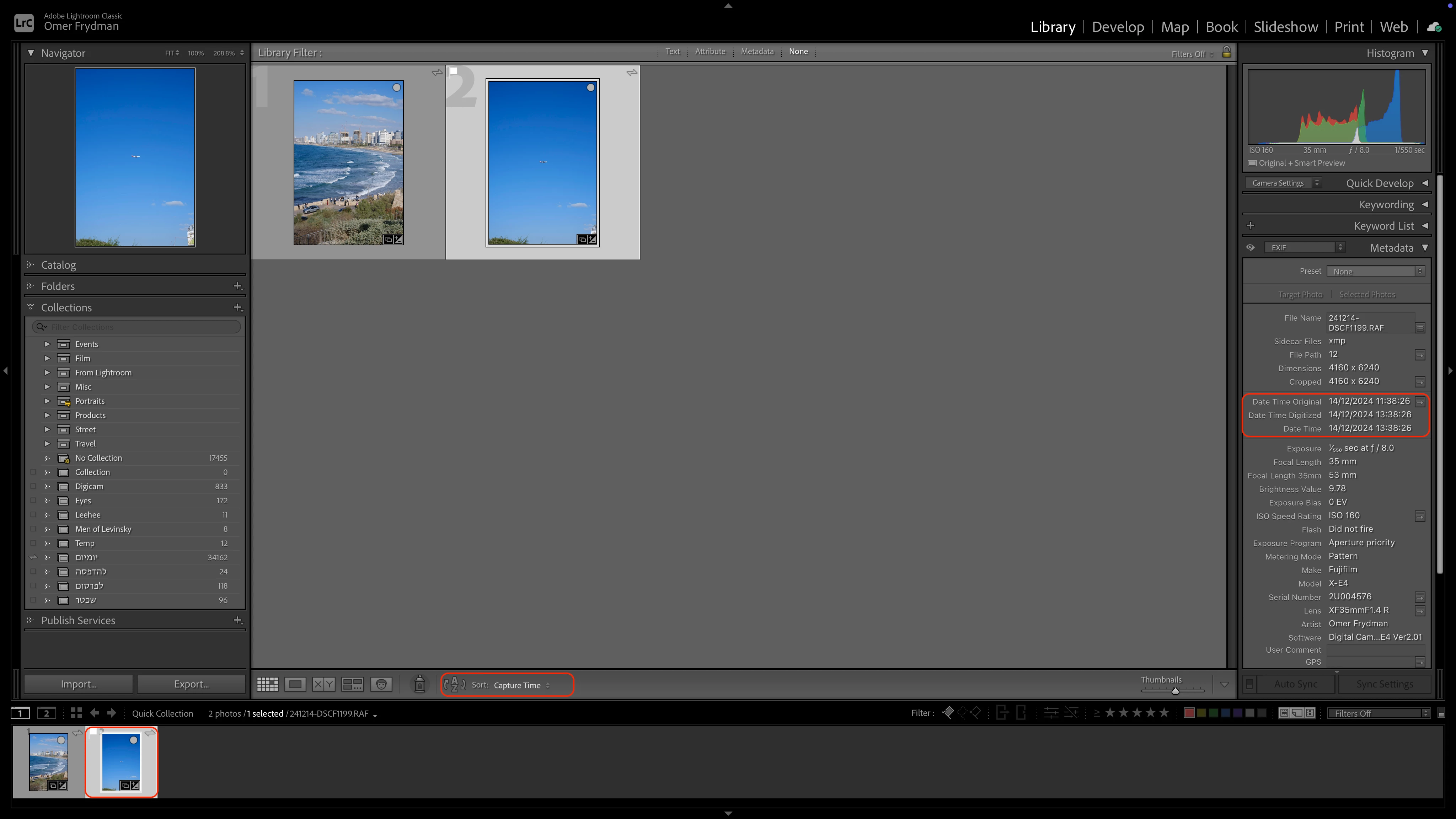Image resolution: width=1456 pixels, height=819 pixels.
Task: Toggle sort direction A-Z icon
Action: point(454,685)
